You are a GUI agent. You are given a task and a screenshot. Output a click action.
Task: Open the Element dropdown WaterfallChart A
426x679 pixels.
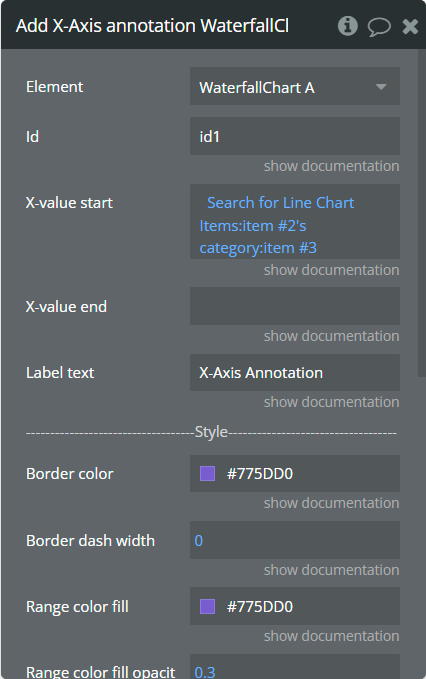point(294,86)
